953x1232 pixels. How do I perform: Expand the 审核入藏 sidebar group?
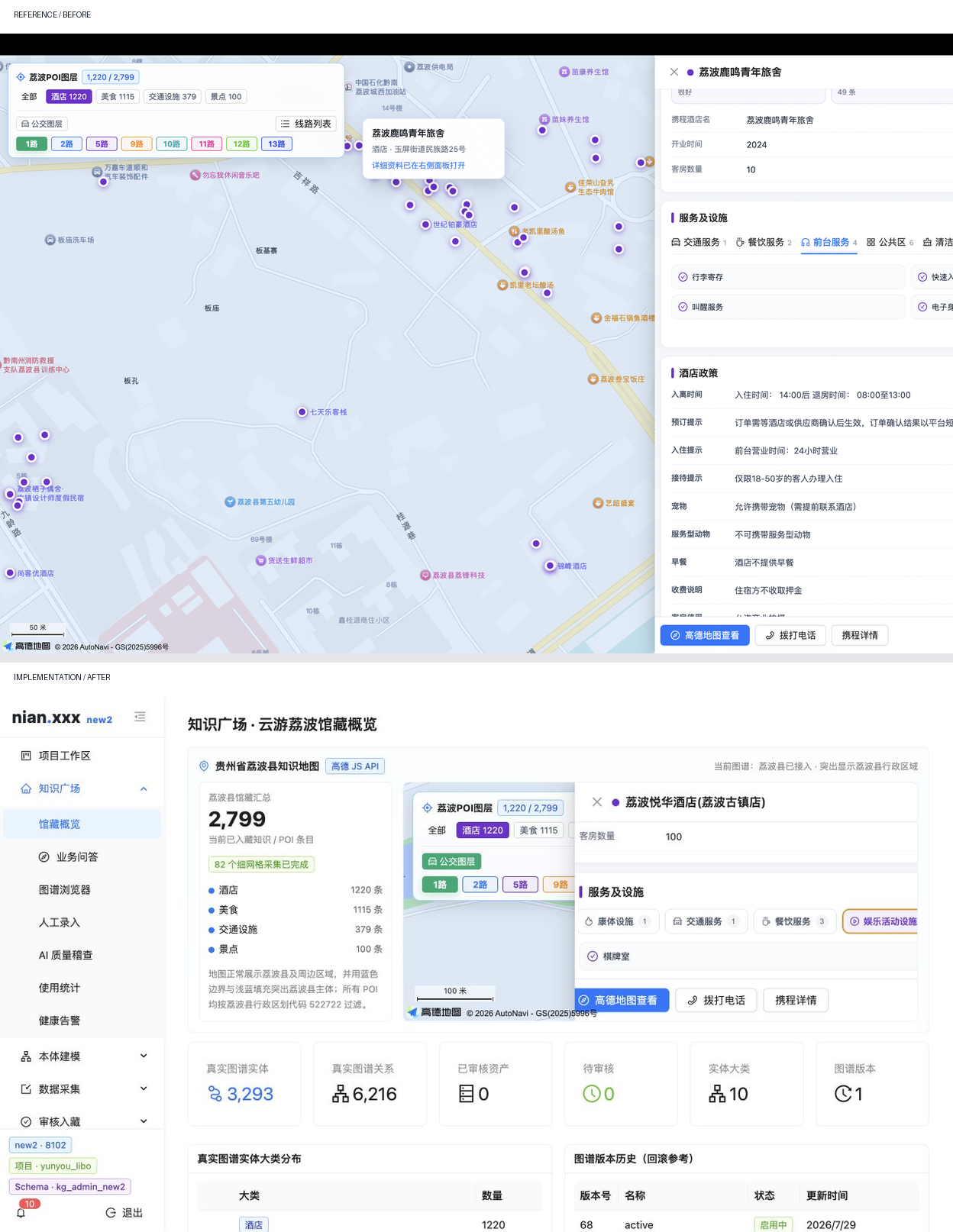pyautogui.click(x=144, y=1121)
